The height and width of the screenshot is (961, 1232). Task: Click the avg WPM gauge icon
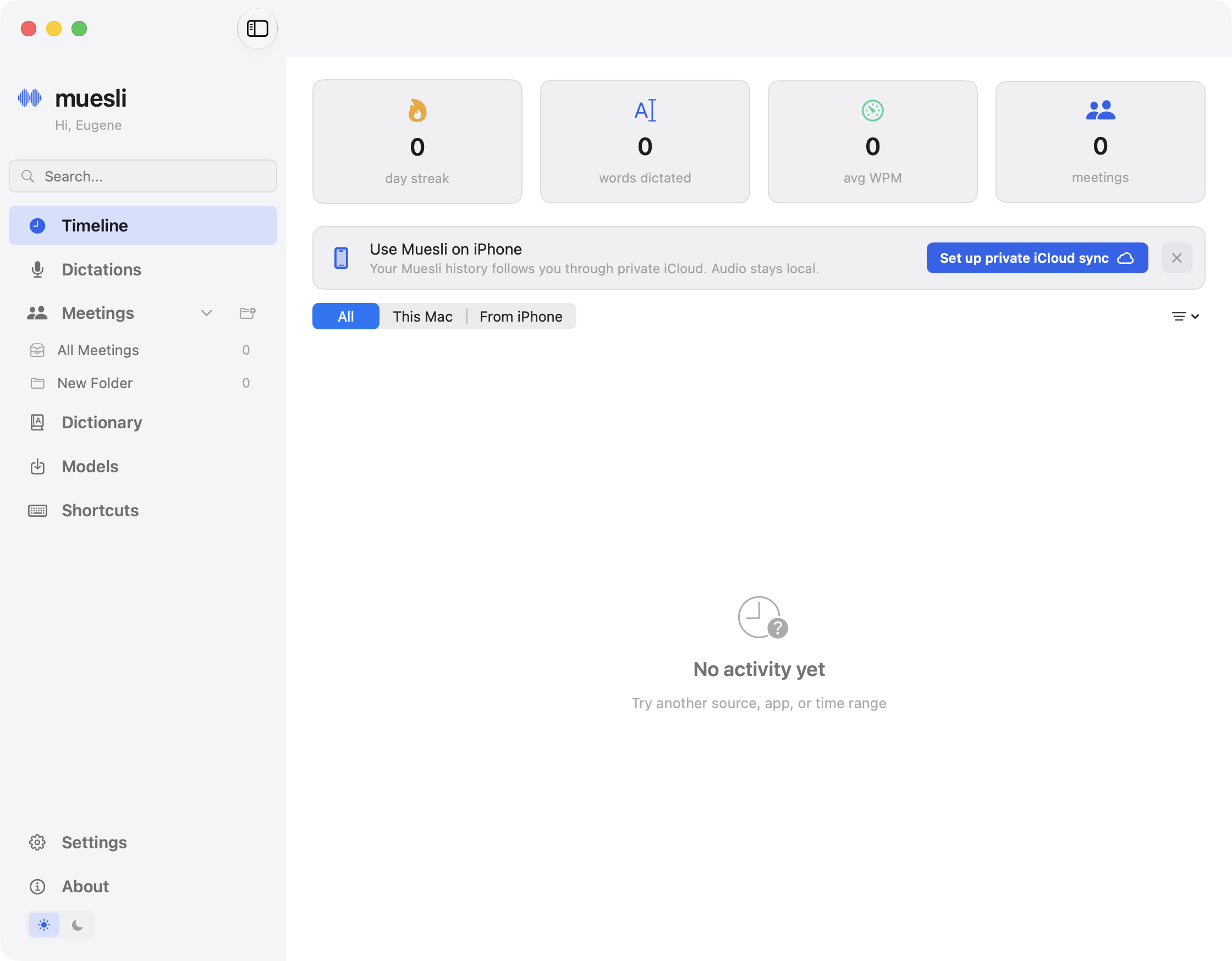(873, 111)
